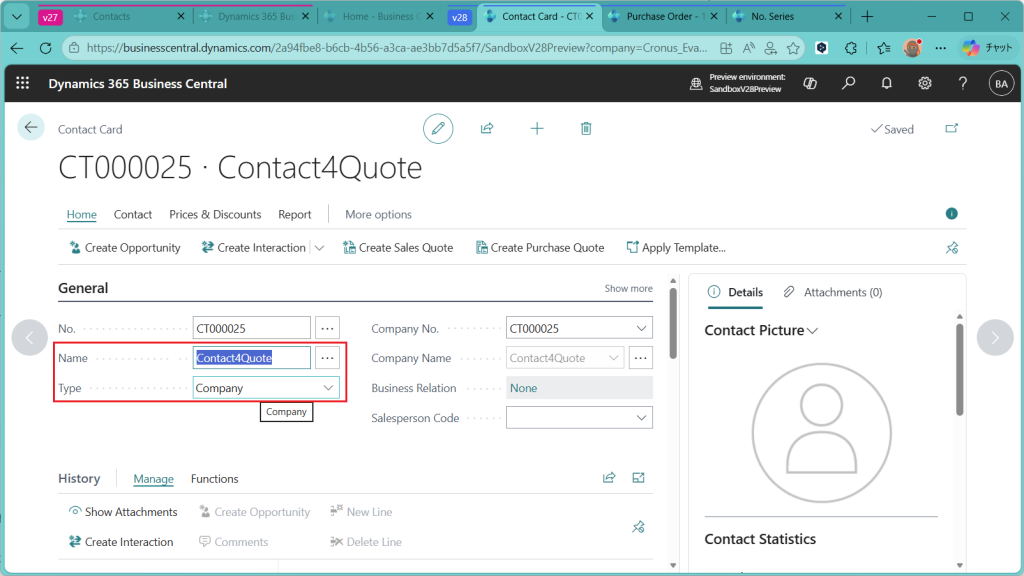Image resolution: width=1024 pixels, height=576 pixels.
Task: Open the Company No. dropdown
Action: coord(641,328)
